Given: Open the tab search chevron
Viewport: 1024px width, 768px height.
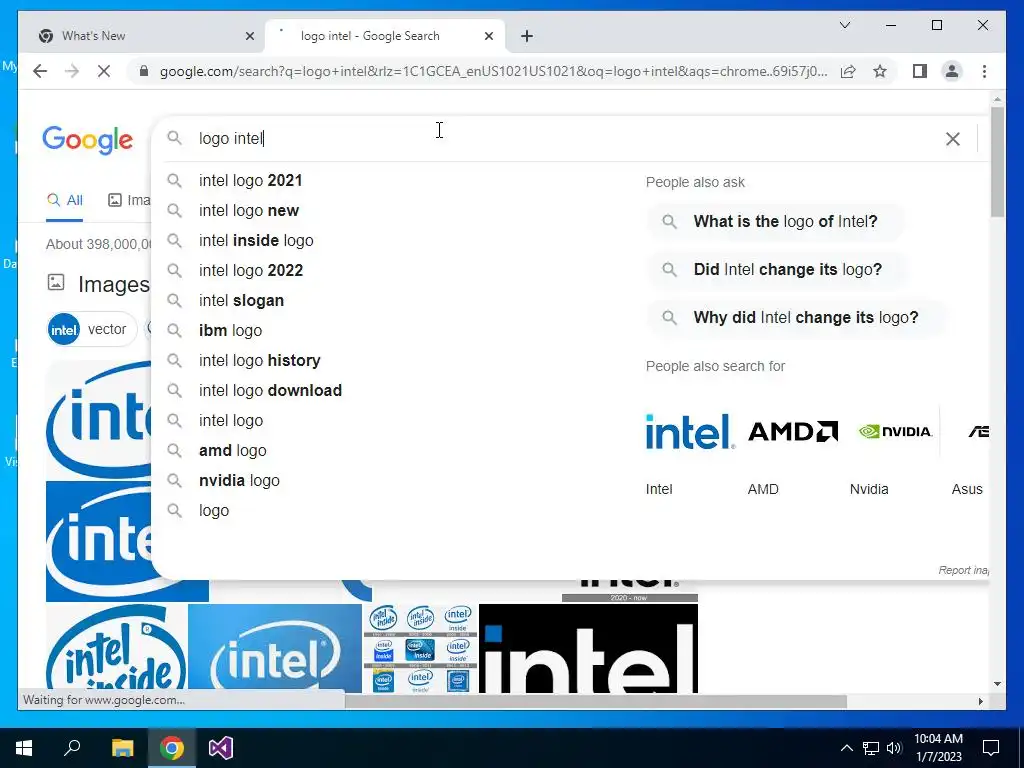Looking at the screenshot, I should click(844, 25).
